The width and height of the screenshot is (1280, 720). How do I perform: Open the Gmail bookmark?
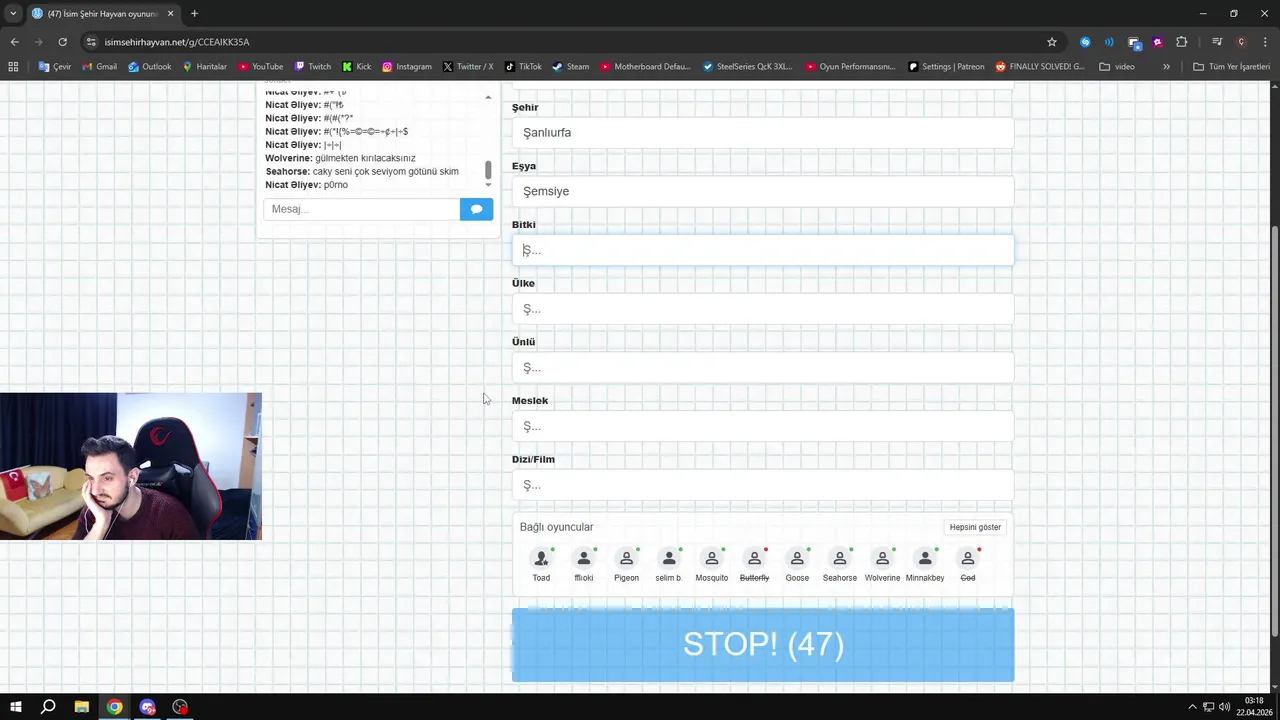(x=99, y=67)
